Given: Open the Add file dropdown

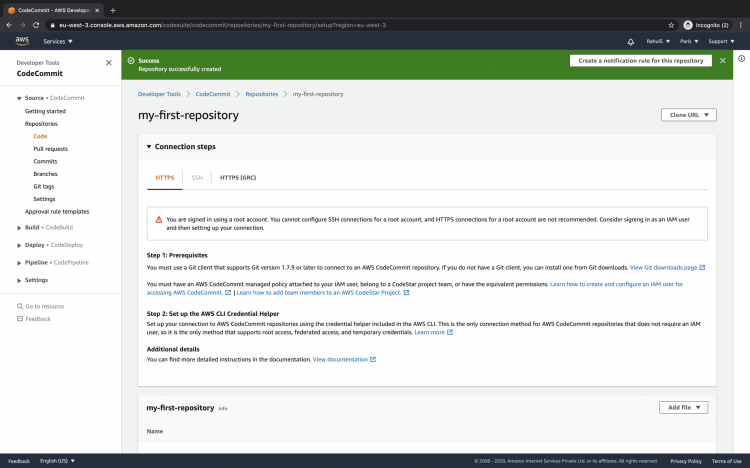Looking at the screenshot, I should pos(684,407).
